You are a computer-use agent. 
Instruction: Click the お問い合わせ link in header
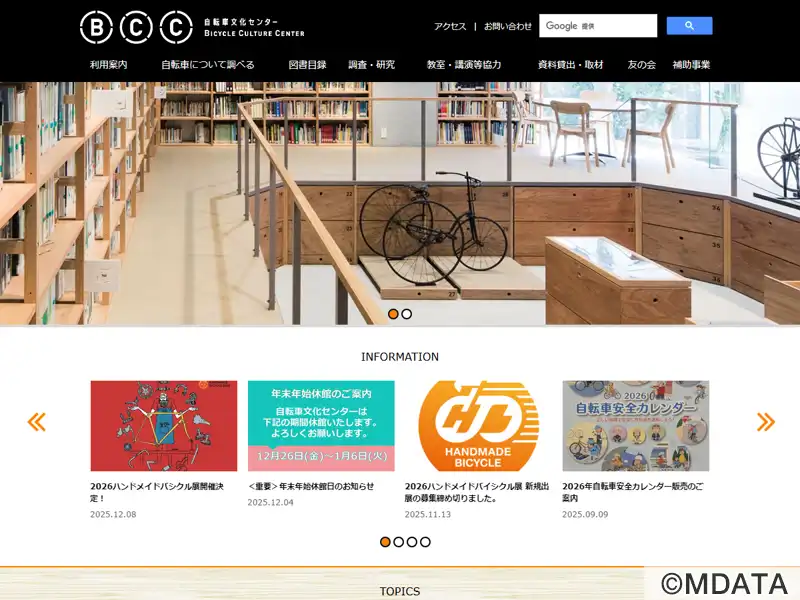pyautogui.click(x=508, y=27)
